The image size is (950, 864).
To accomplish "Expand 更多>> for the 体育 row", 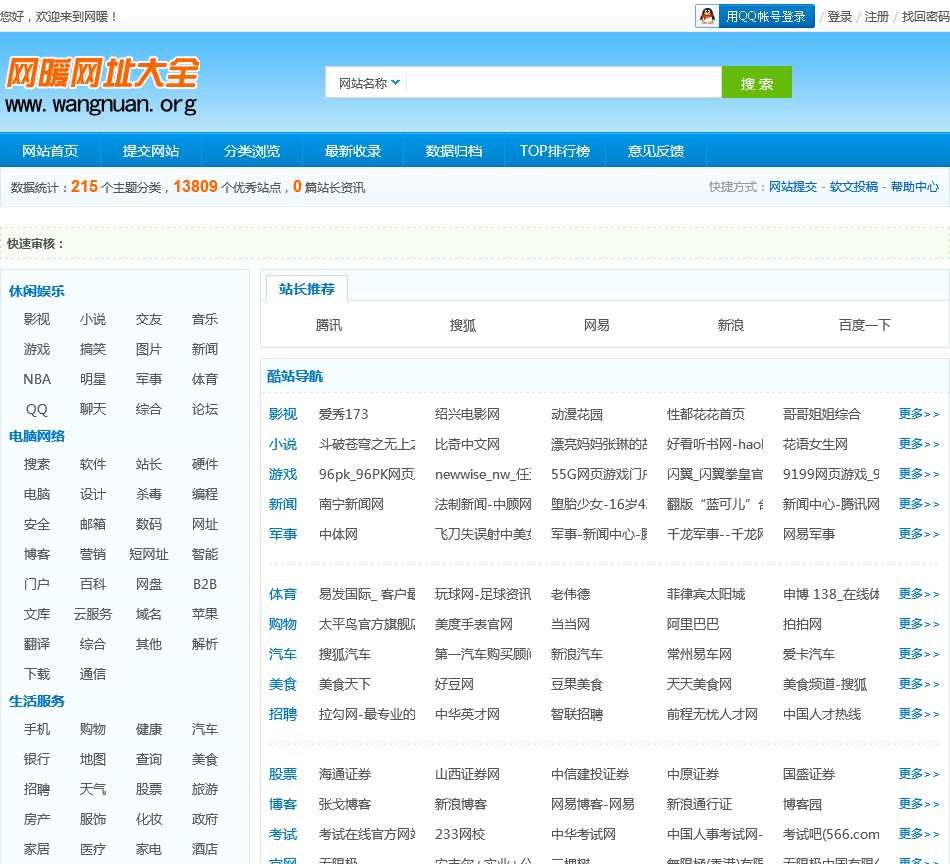I will click(918, 594).
